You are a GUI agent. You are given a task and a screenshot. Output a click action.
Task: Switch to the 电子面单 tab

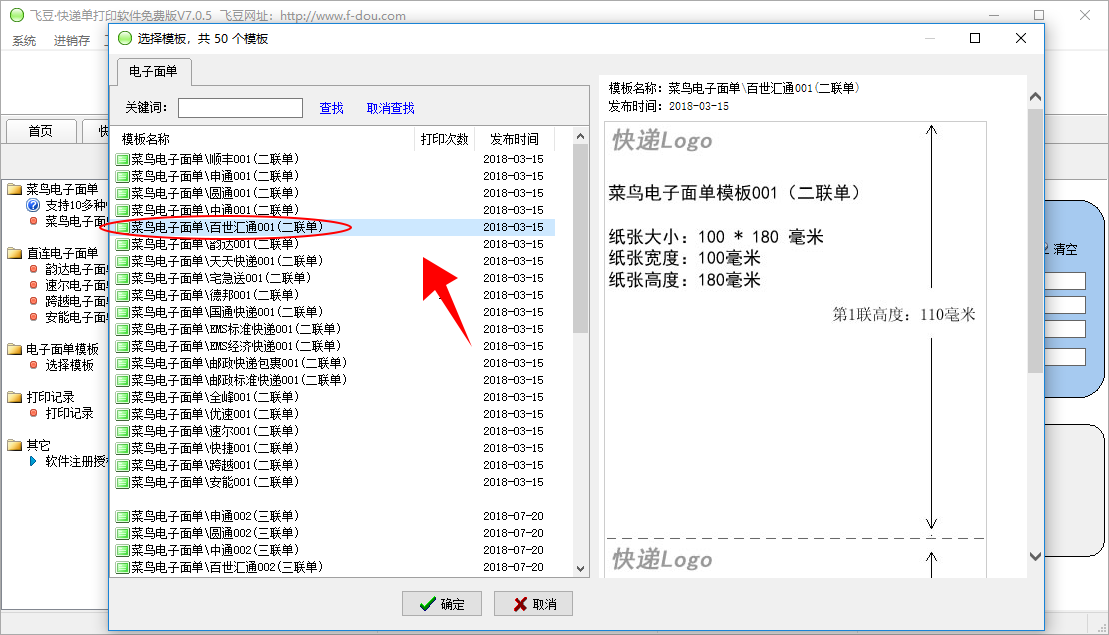(153, 71)
